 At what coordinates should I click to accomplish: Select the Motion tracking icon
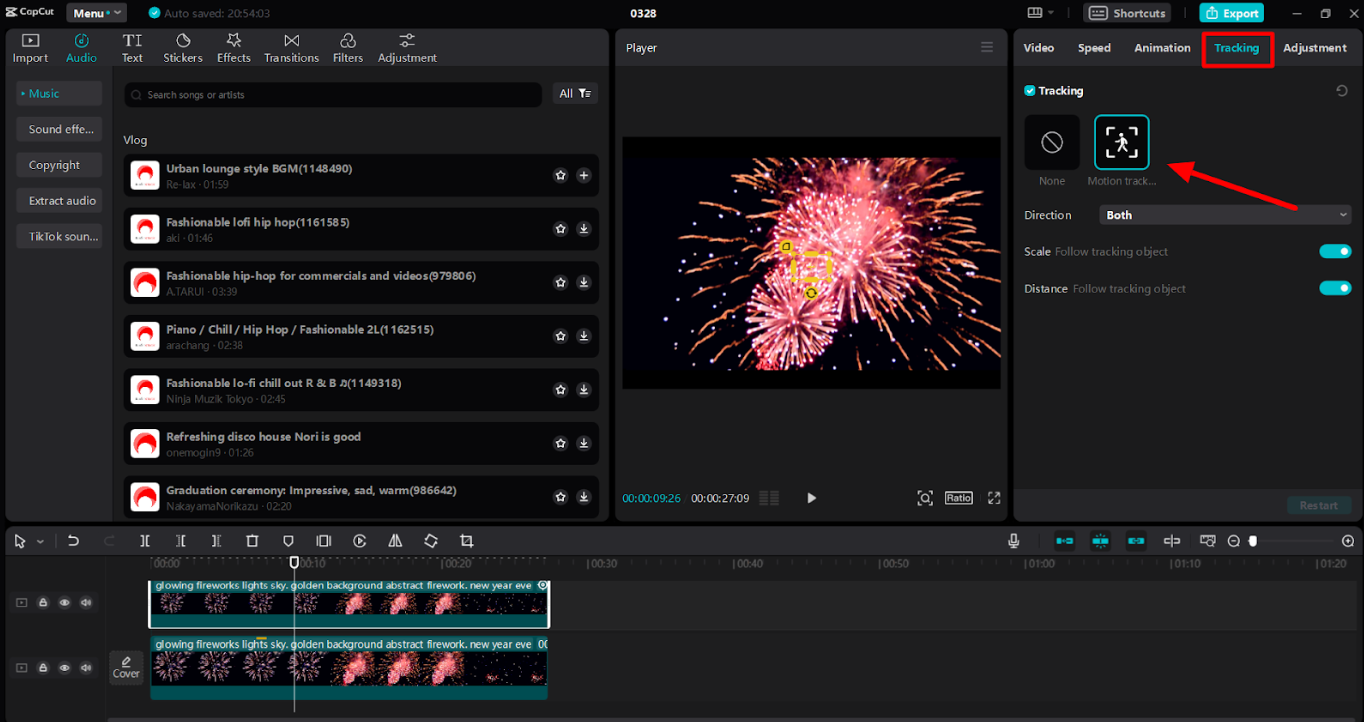pyautogui.click(x=1121, y=142)
